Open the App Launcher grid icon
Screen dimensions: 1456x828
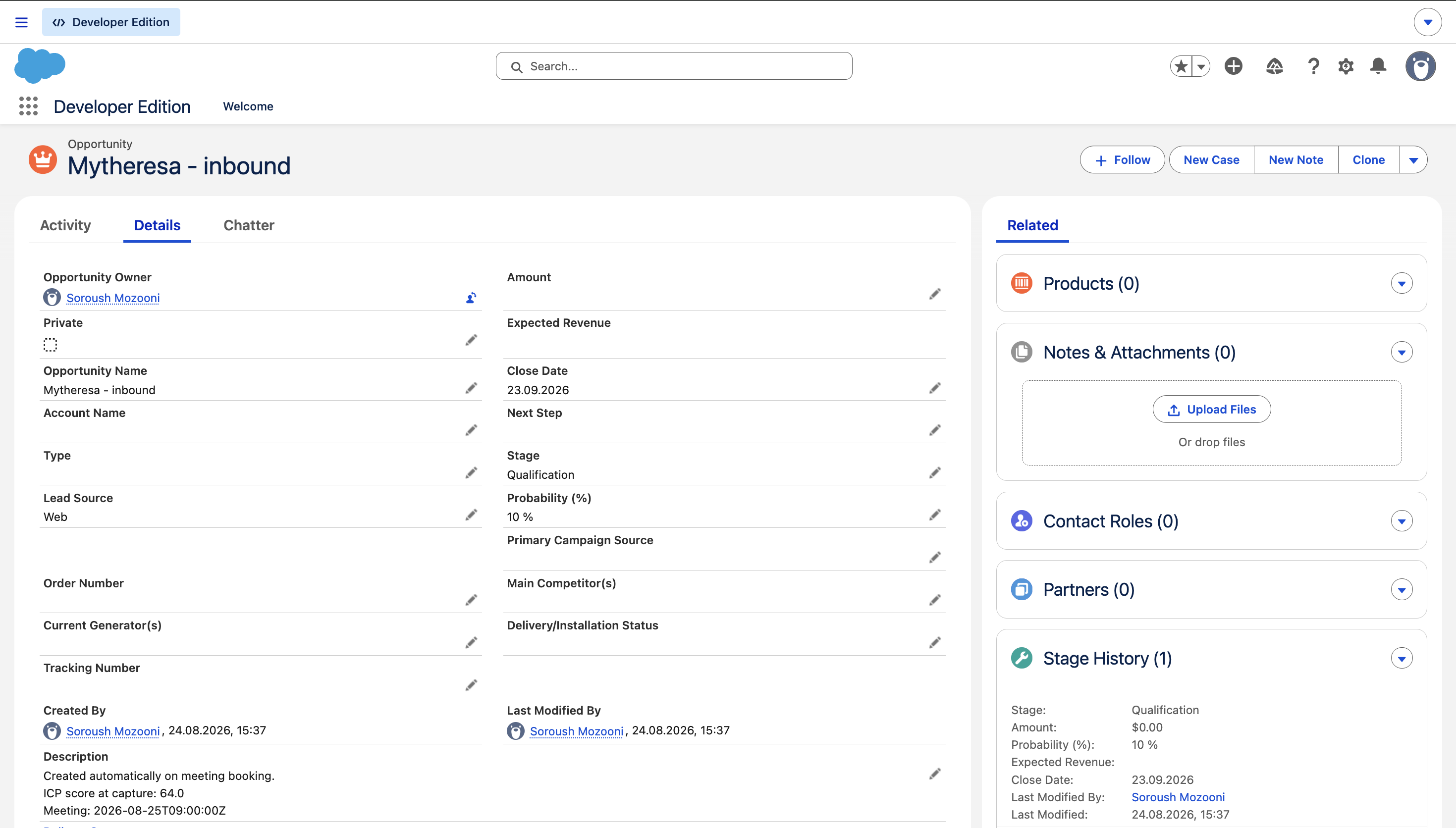pos(28,106)
